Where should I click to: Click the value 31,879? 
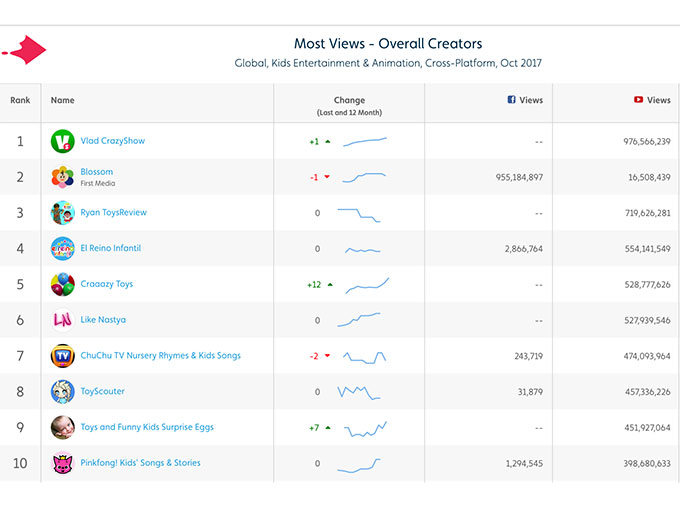point(530,392)
